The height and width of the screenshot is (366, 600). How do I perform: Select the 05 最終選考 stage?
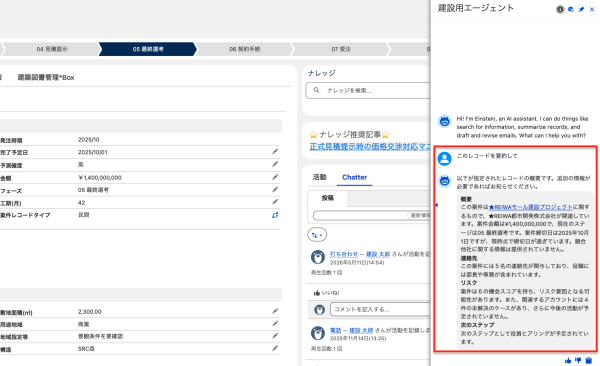(x=148, y=49)
